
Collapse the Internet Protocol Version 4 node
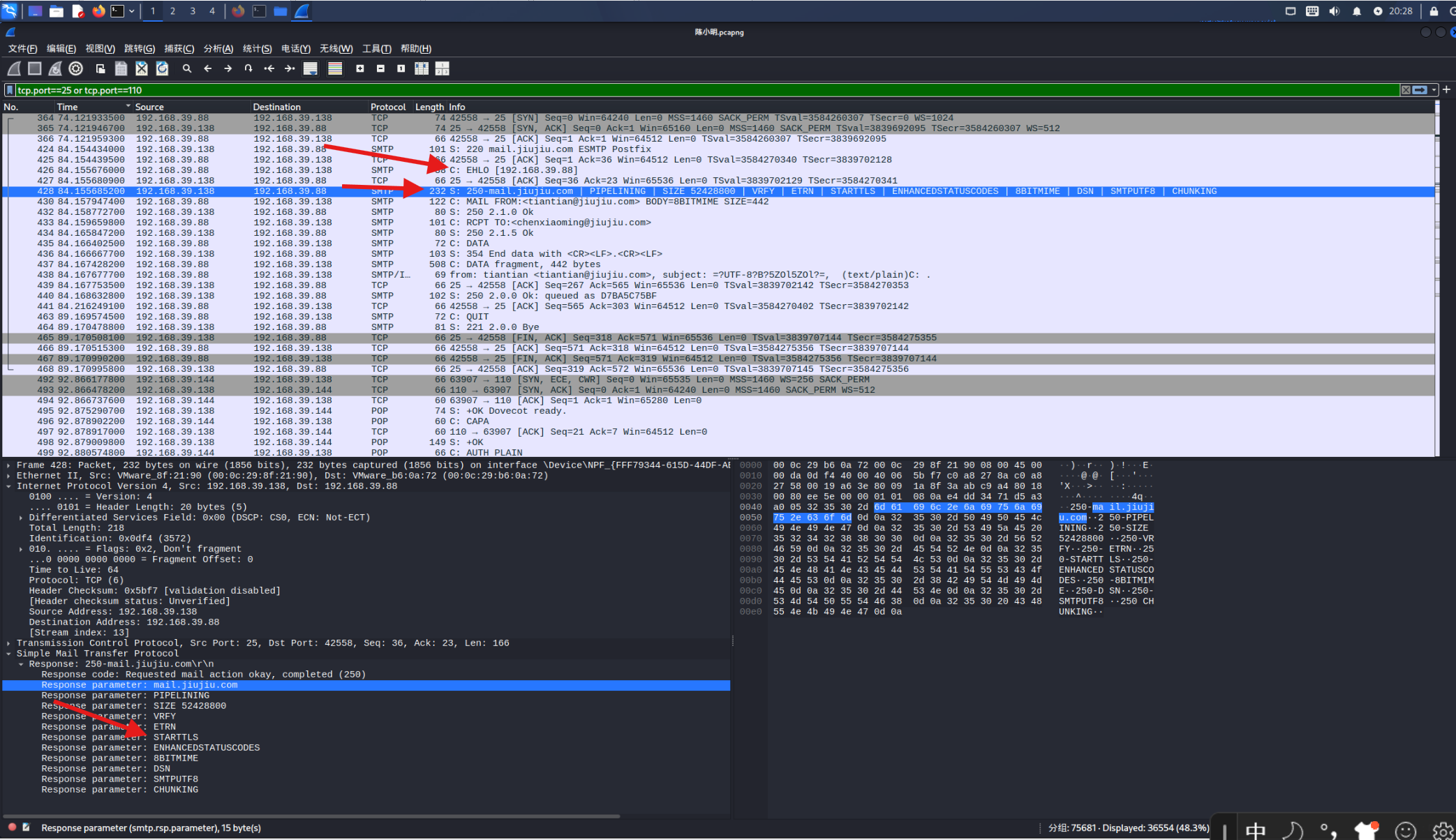click(8, 486)
